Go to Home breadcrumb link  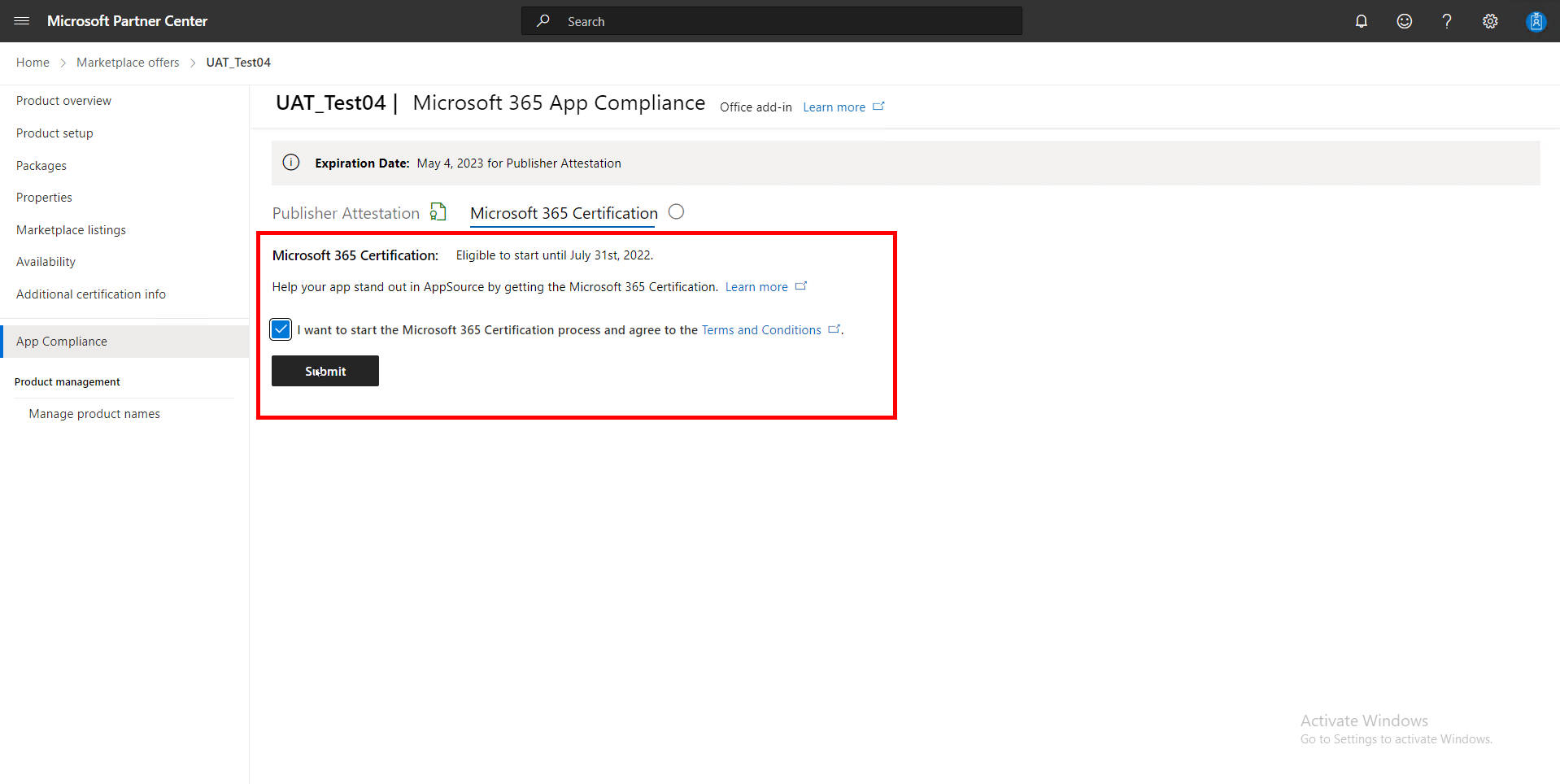[33, 63]
